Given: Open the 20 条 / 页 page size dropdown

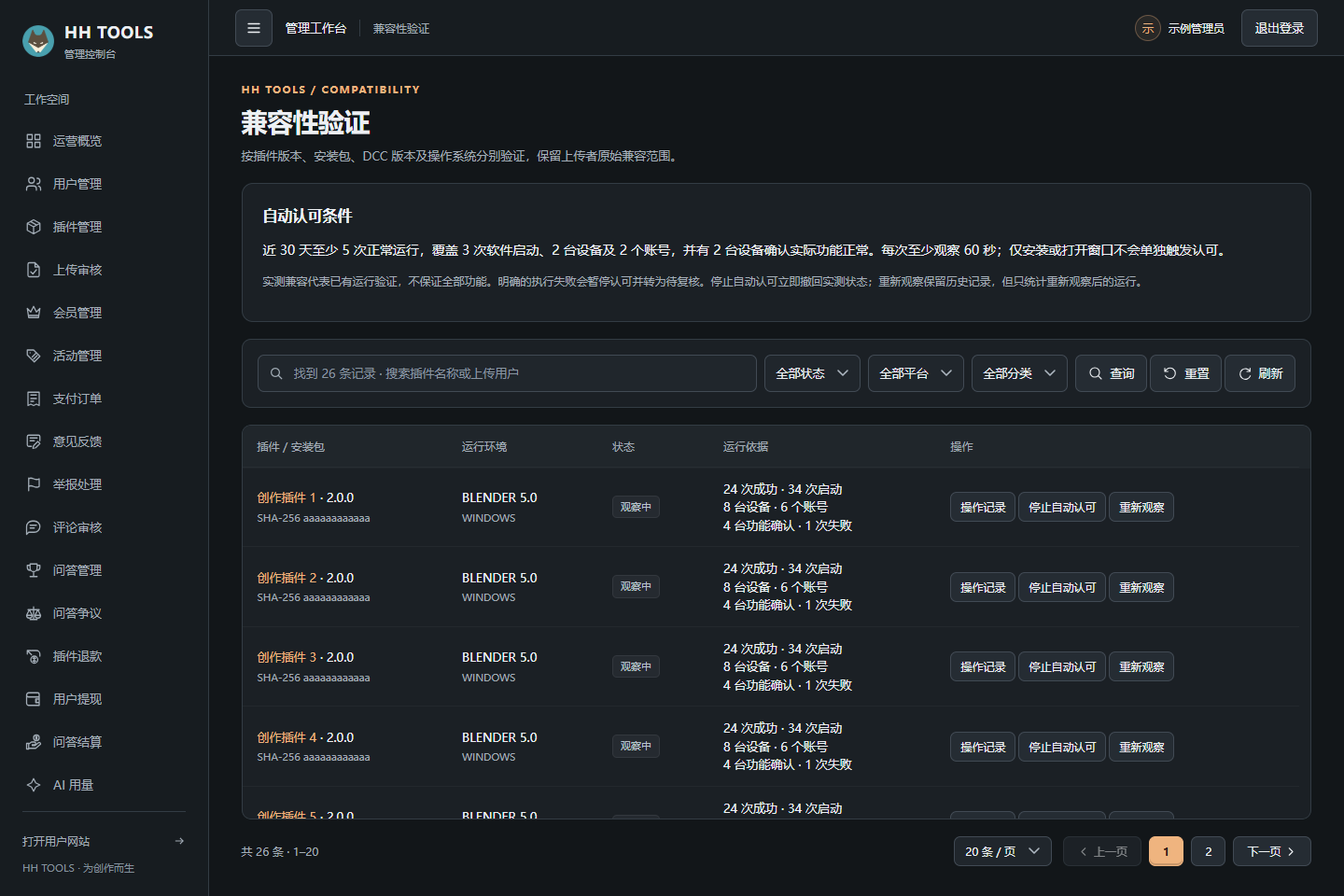Looking at the screenshot, I should coord(1002,851).
